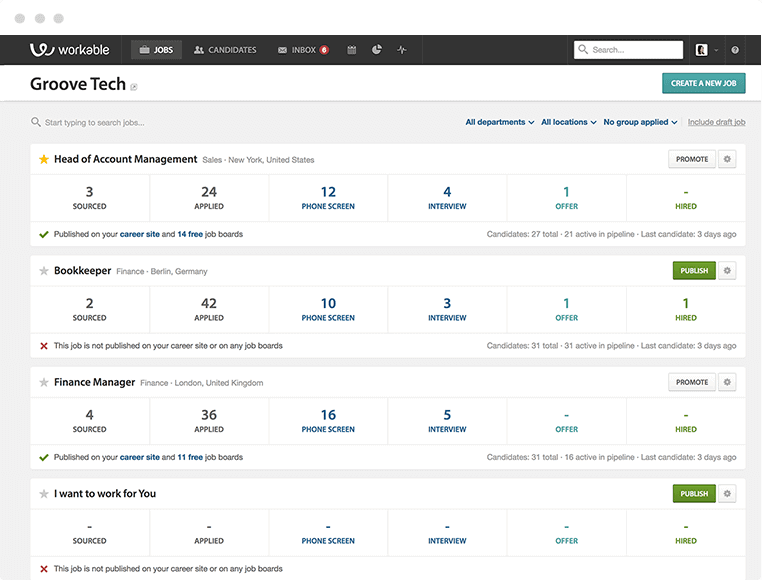Open the No group applied dropdown
Viewport: 762px width, 580px height.
640,122
